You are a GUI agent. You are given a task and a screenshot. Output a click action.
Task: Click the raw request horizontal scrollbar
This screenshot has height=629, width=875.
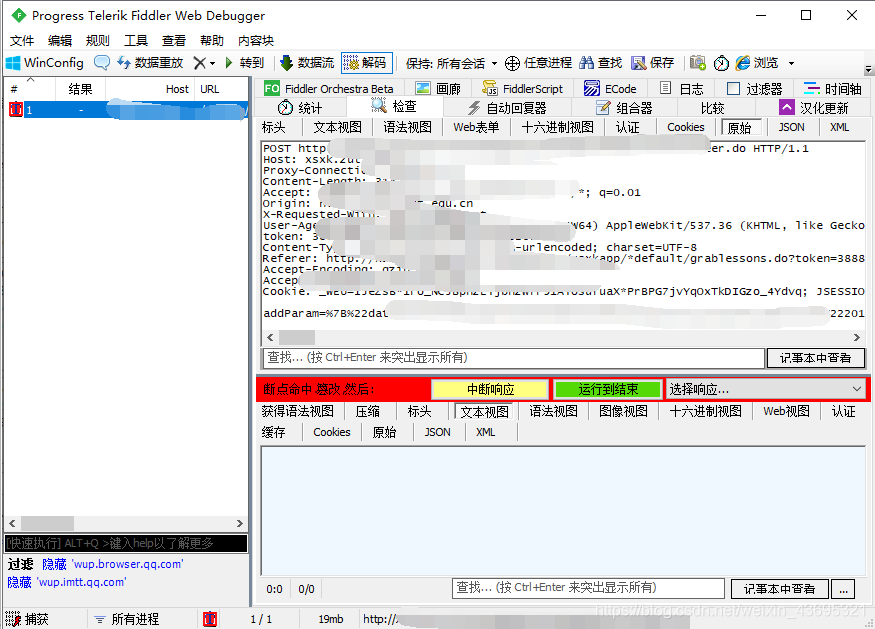point(564,337)
